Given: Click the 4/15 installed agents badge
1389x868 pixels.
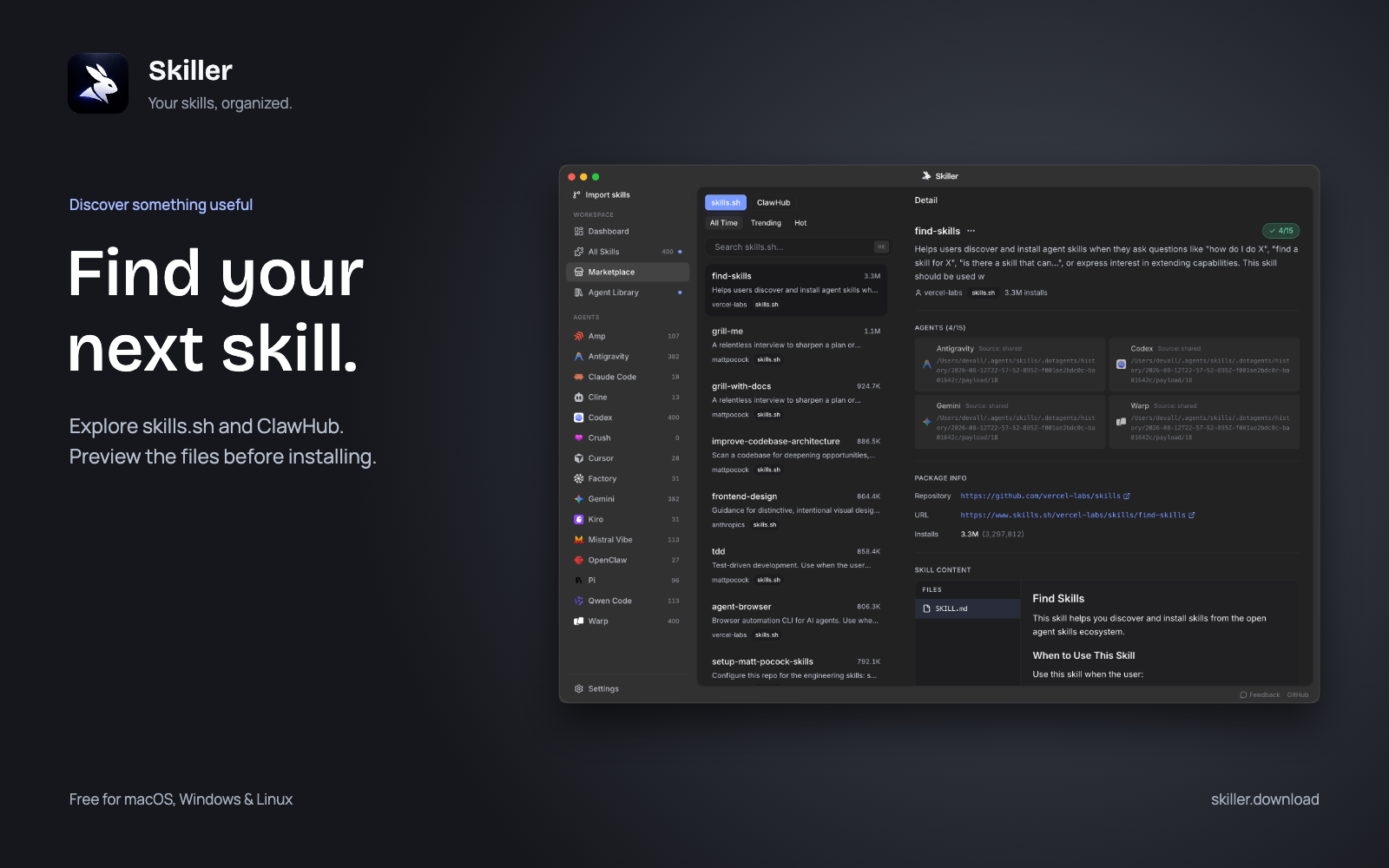Looking at the screenshot, I should tap(1280, 231).
